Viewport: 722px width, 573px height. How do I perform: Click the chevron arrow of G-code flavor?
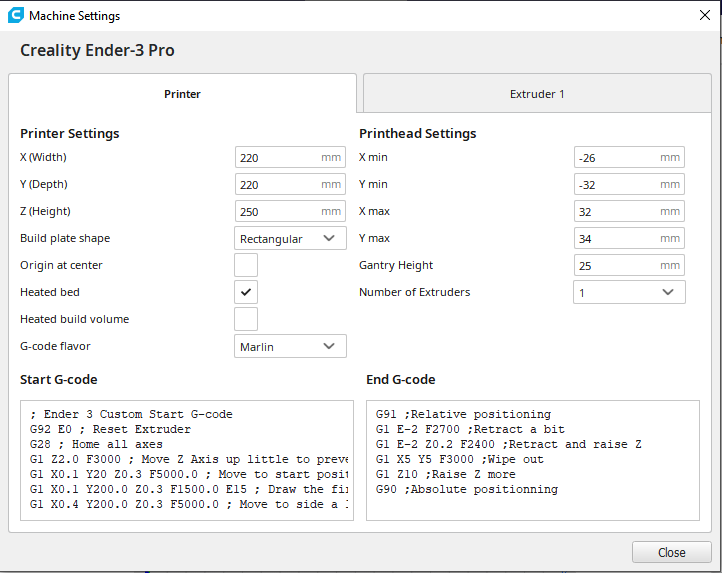tap(329, 346)
